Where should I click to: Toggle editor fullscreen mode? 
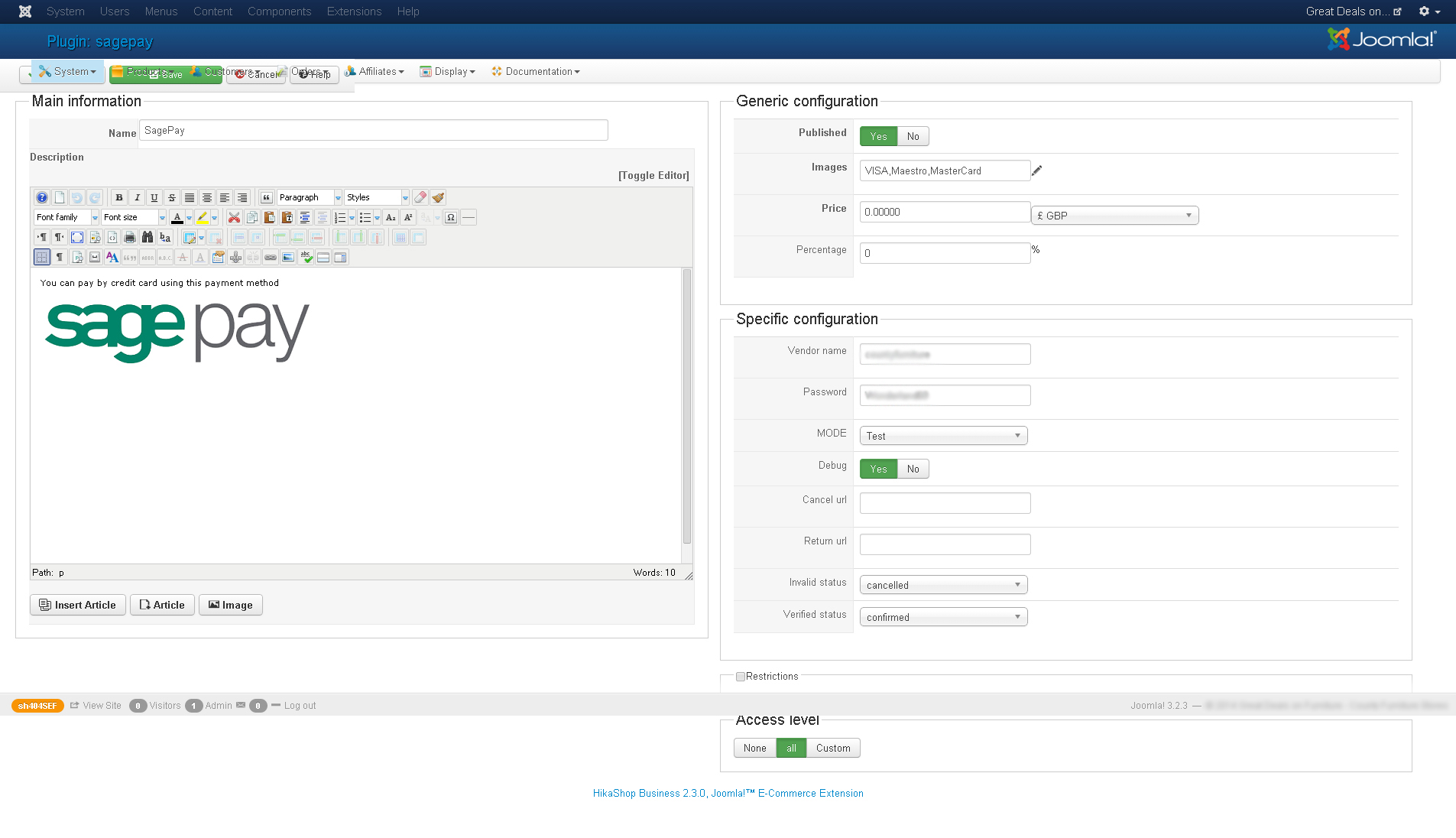(x=77, y=237)
